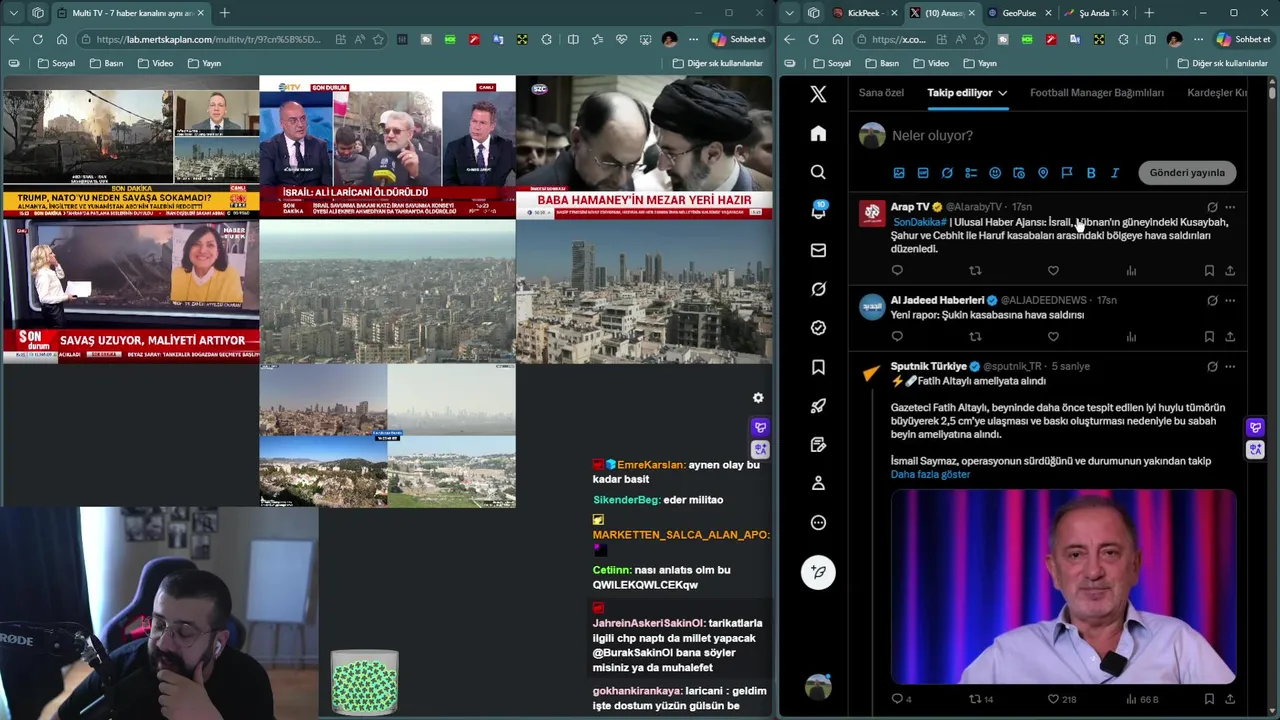Open the rocket icon in X sidebar
This screenshot has height=720, width=1280.
(818, 406)
